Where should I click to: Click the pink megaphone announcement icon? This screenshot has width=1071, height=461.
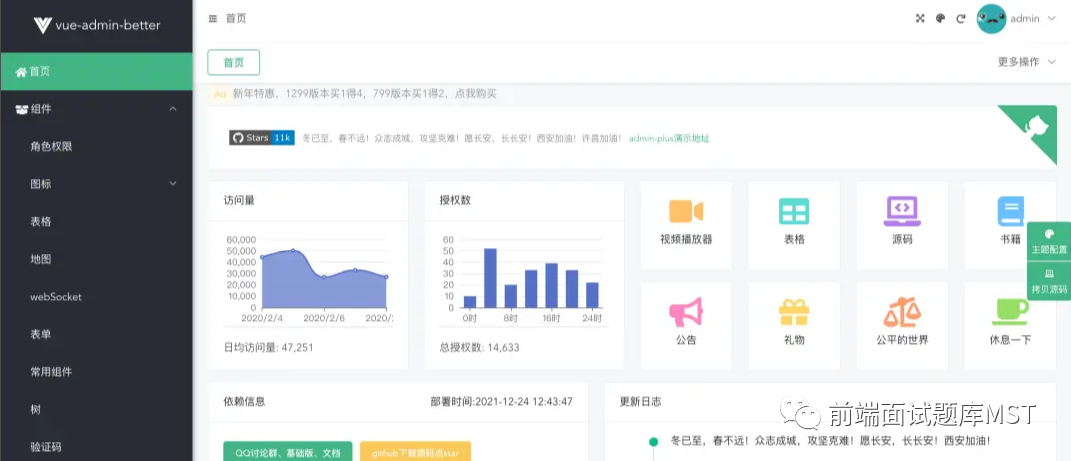point(686,312)
